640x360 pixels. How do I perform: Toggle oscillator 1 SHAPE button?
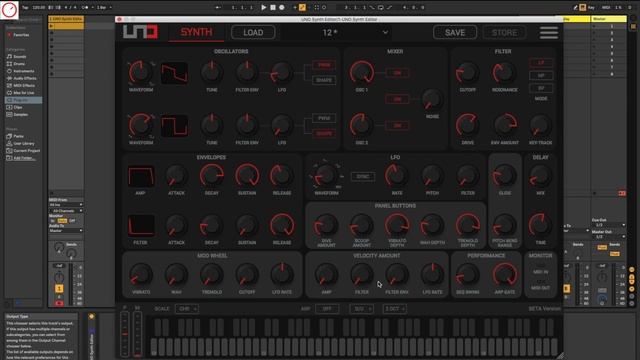[x=324, y=80]
